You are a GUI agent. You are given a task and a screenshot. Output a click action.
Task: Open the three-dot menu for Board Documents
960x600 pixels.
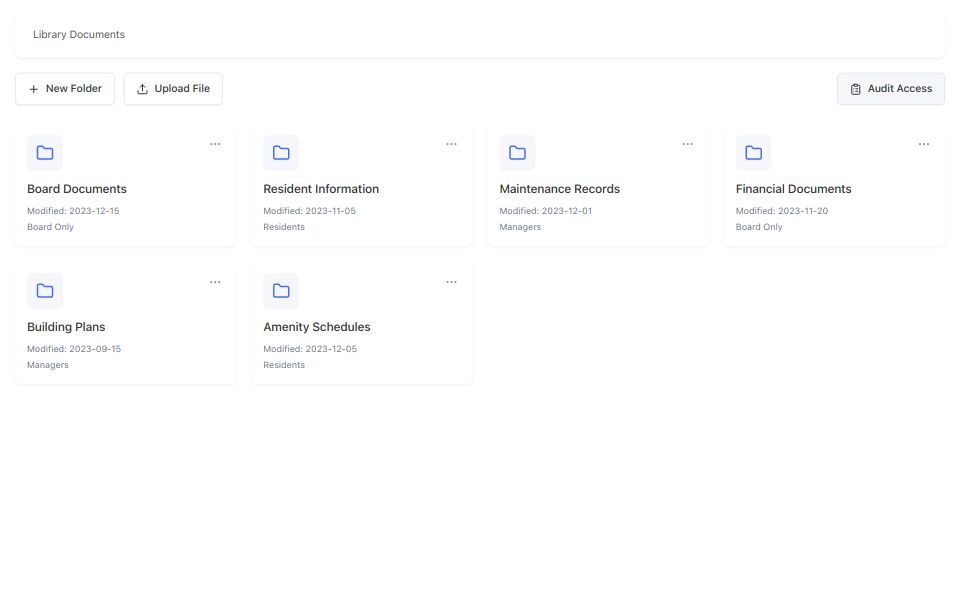coord(215,144)
